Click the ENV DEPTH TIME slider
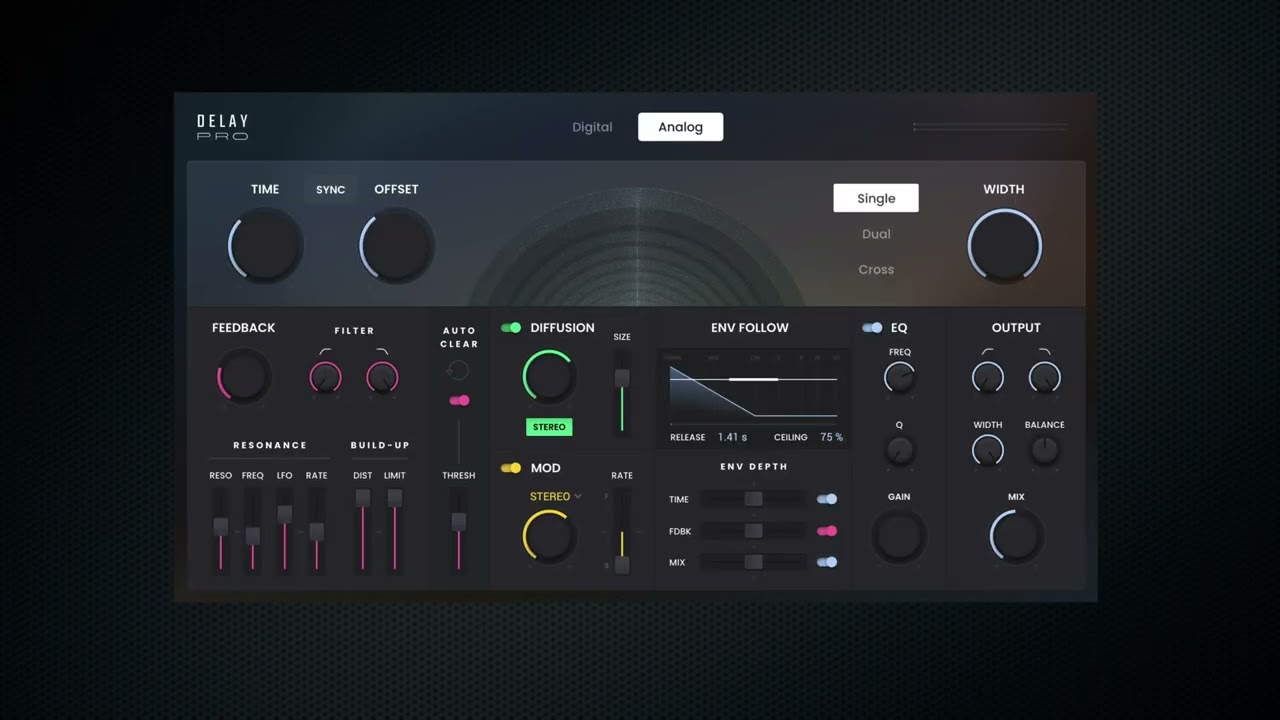 (753, 499)
